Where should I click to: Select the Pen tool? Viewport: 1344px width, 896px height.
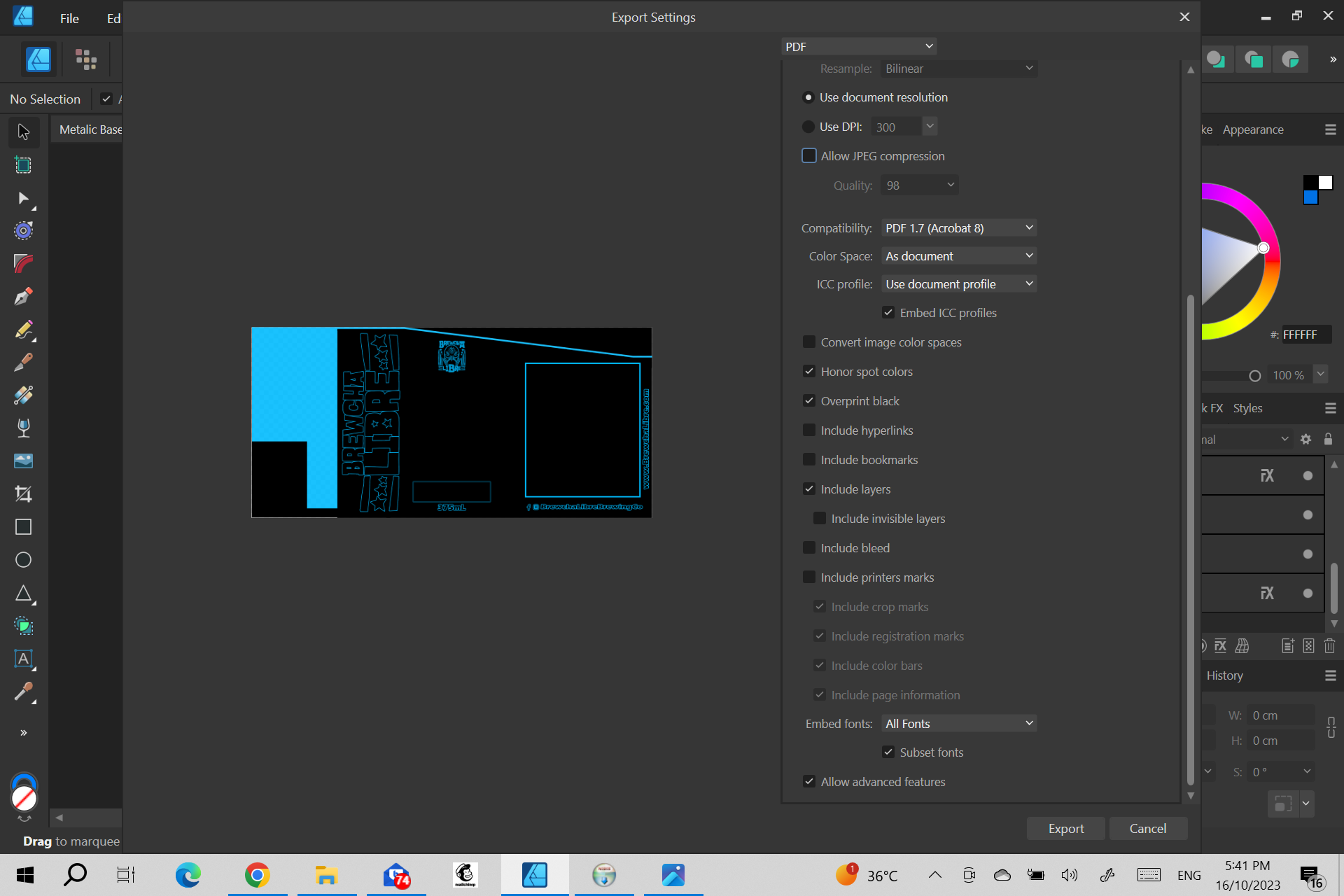click(23, 297)
